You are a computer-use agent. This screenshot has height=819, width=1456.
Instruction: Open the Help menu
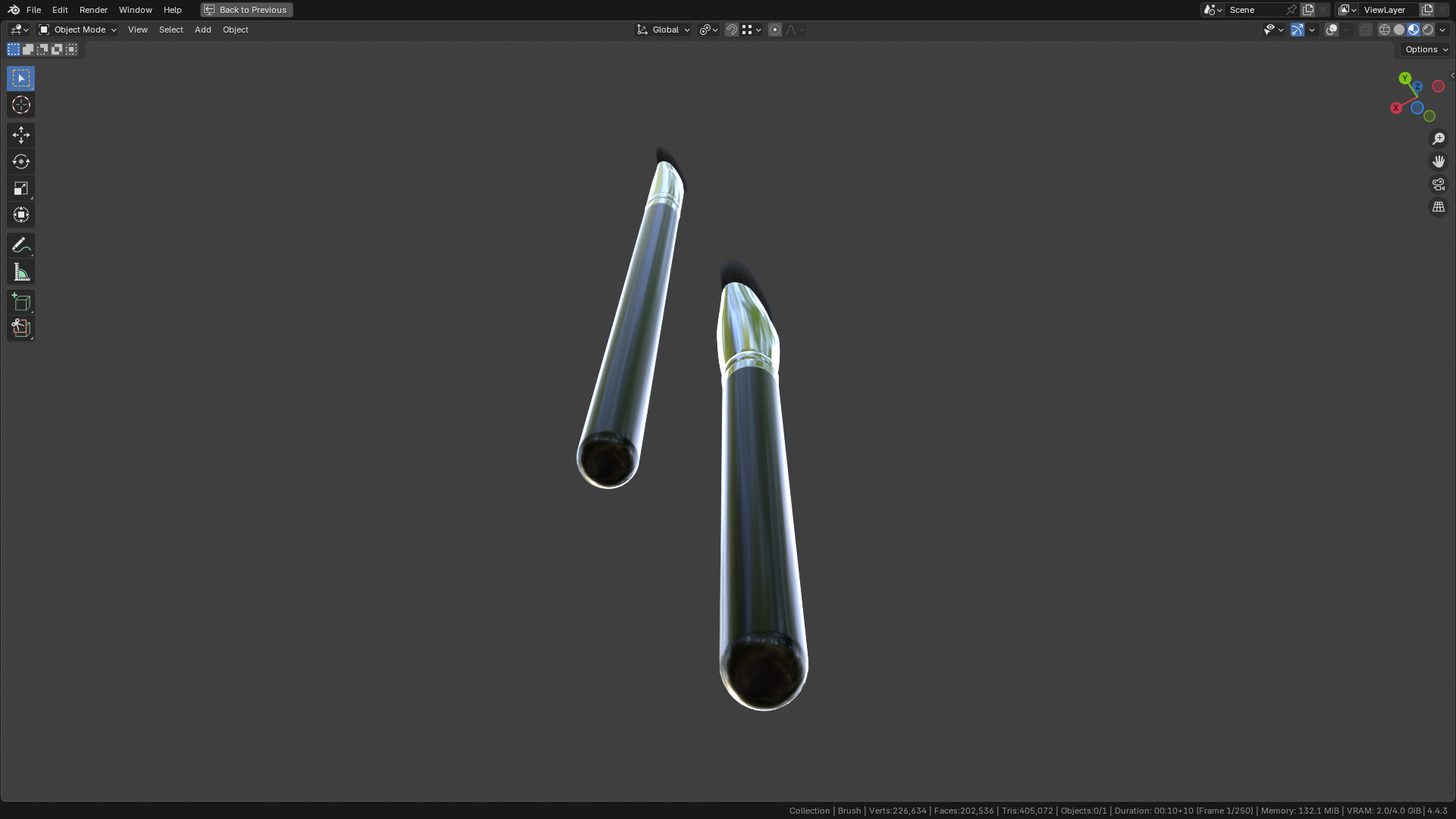click(x=172, y=10)
